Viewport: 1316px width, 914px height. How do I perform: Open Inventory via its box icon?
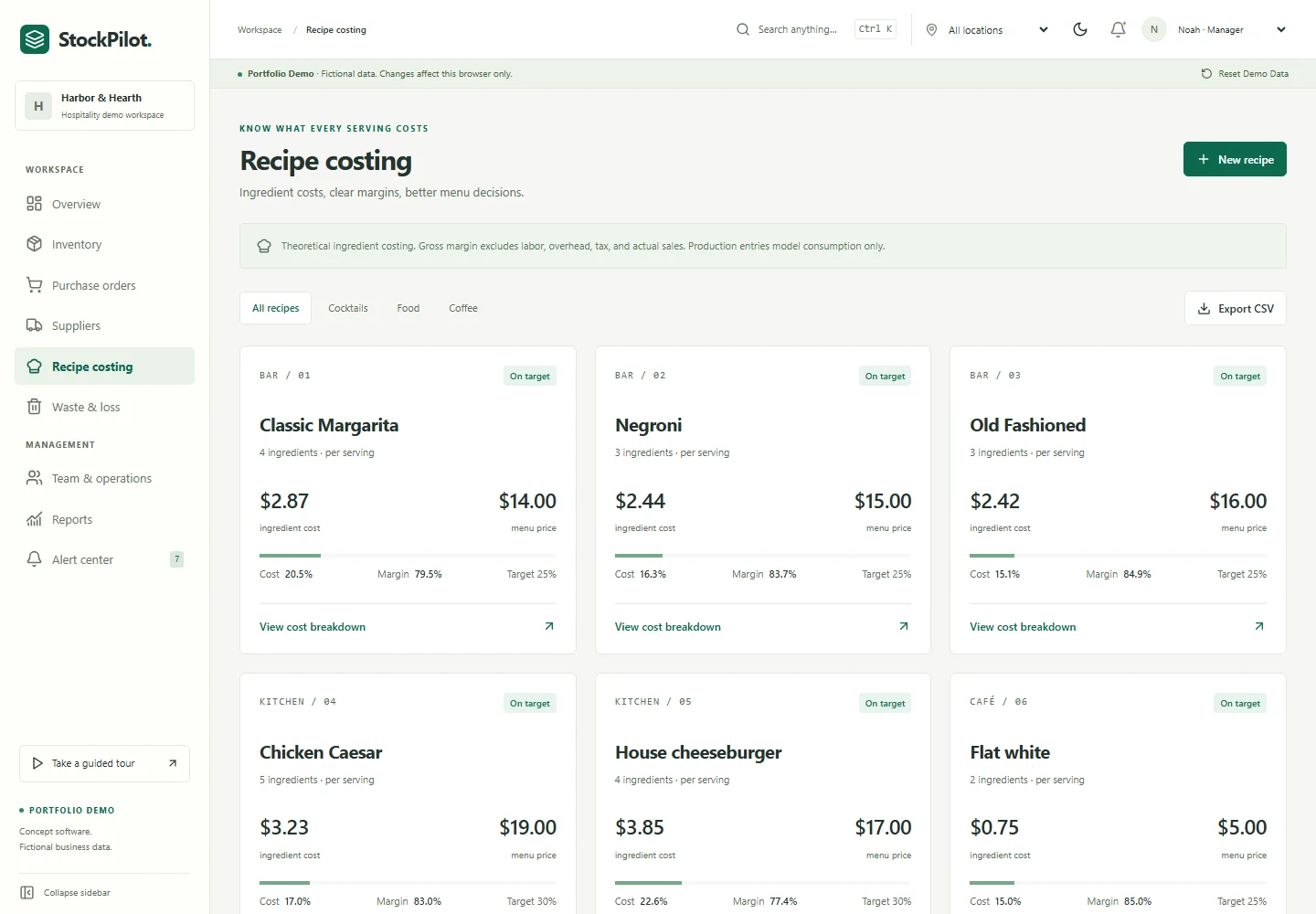pos(34,244)
